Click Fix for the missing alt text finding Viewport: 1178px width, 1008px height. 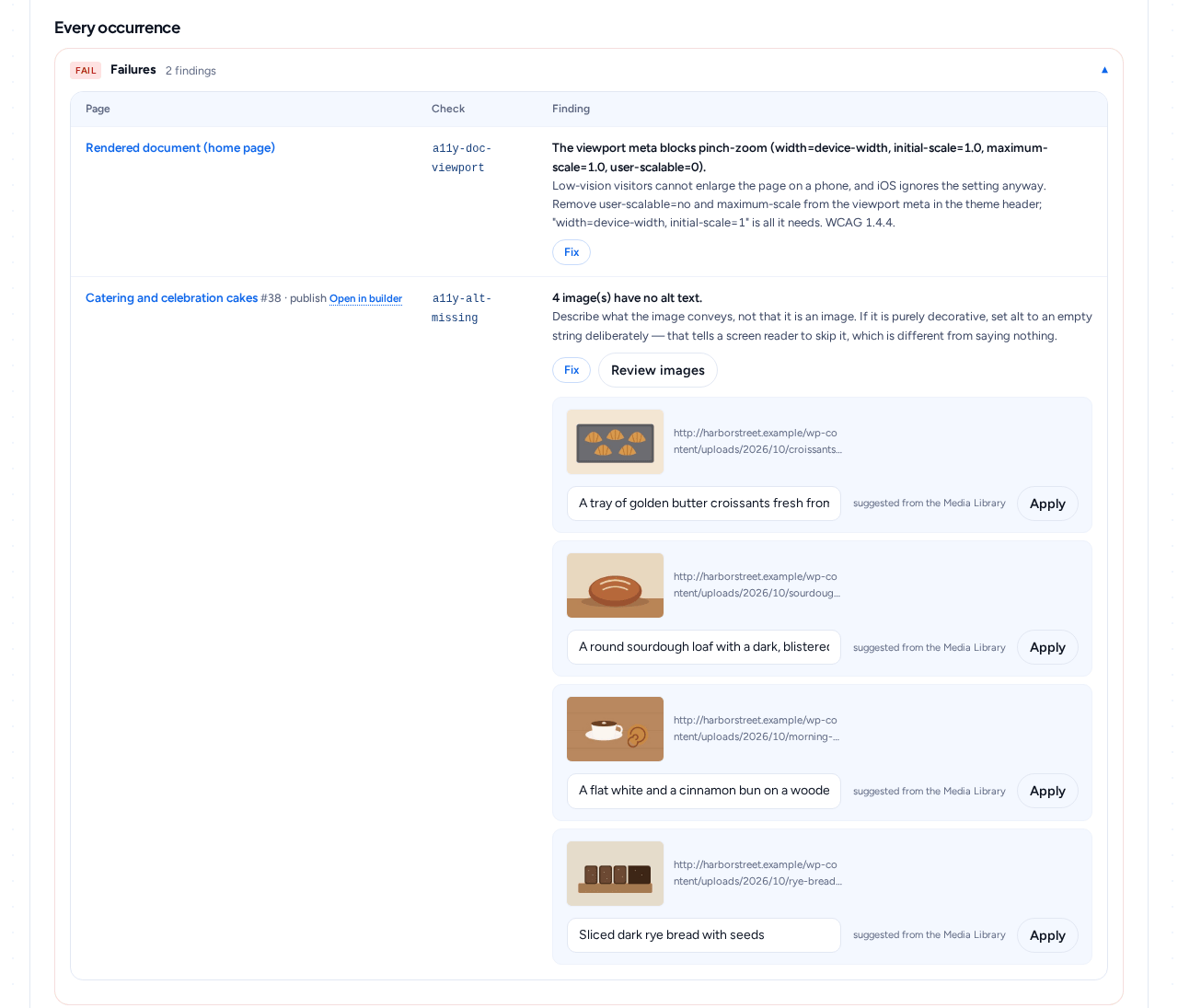pos(572,370)
